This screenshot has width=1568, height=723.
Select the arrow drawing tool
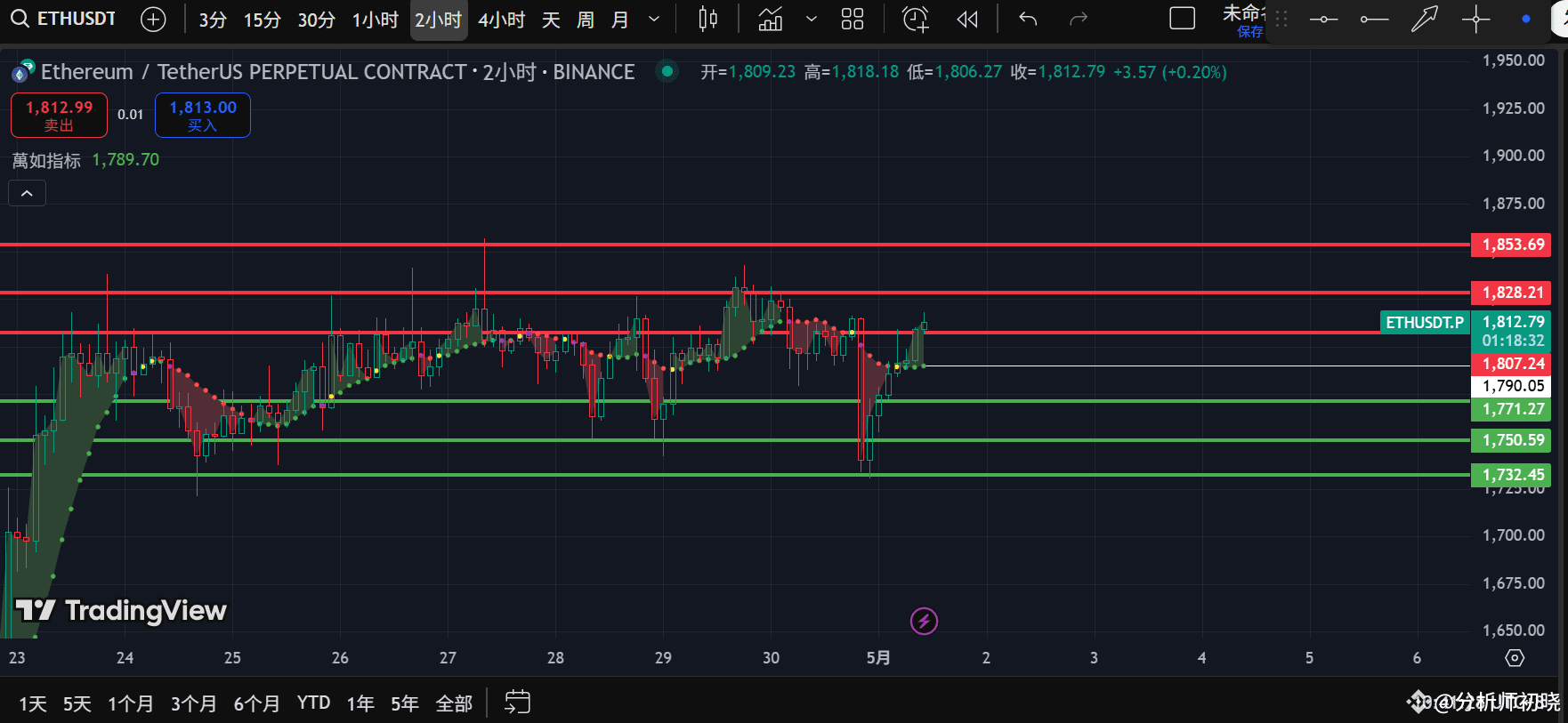(x=1425, y=19)
